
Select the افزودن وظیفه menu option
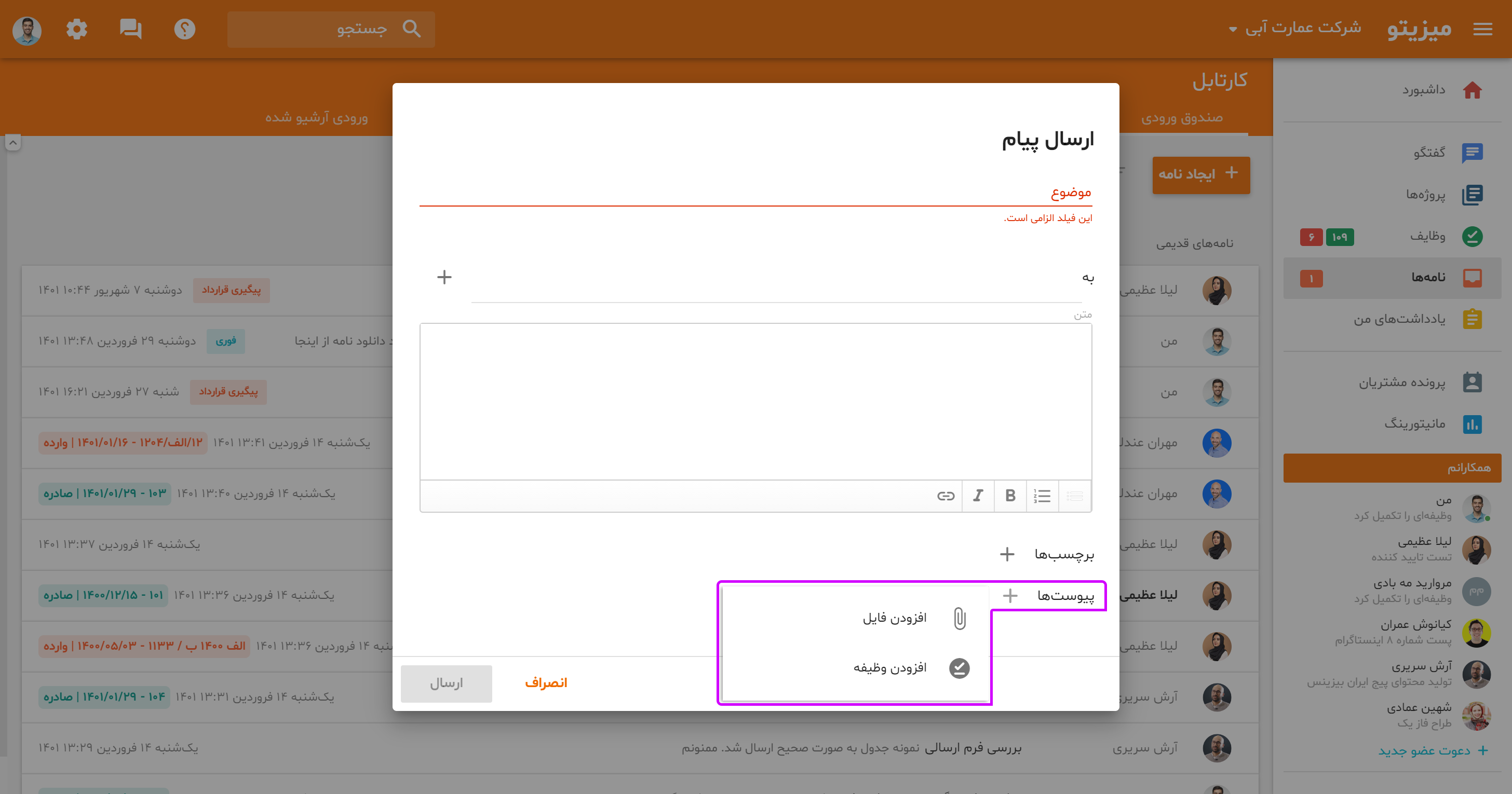pyautogui.click(x=890, y=668)
